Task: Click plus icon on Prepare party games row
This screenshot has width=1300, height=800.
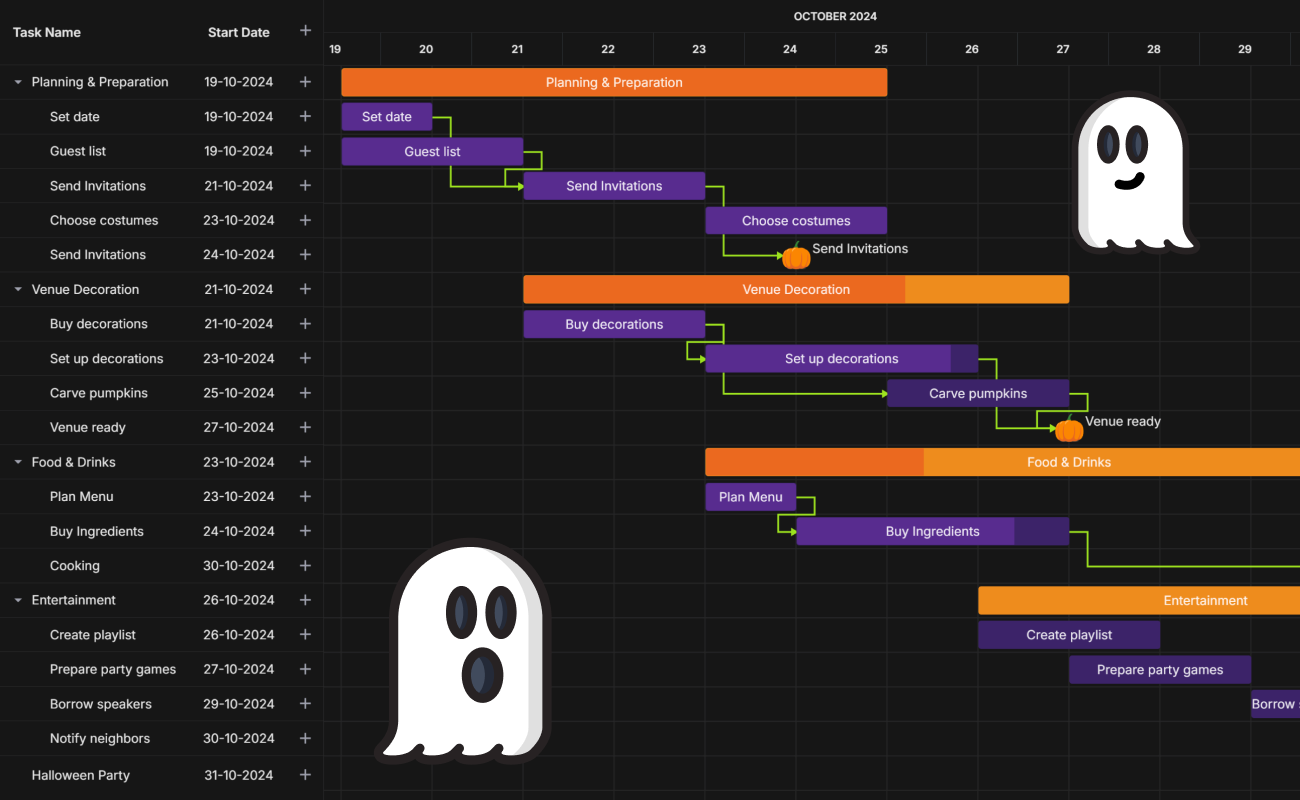Action: (305, 669)
